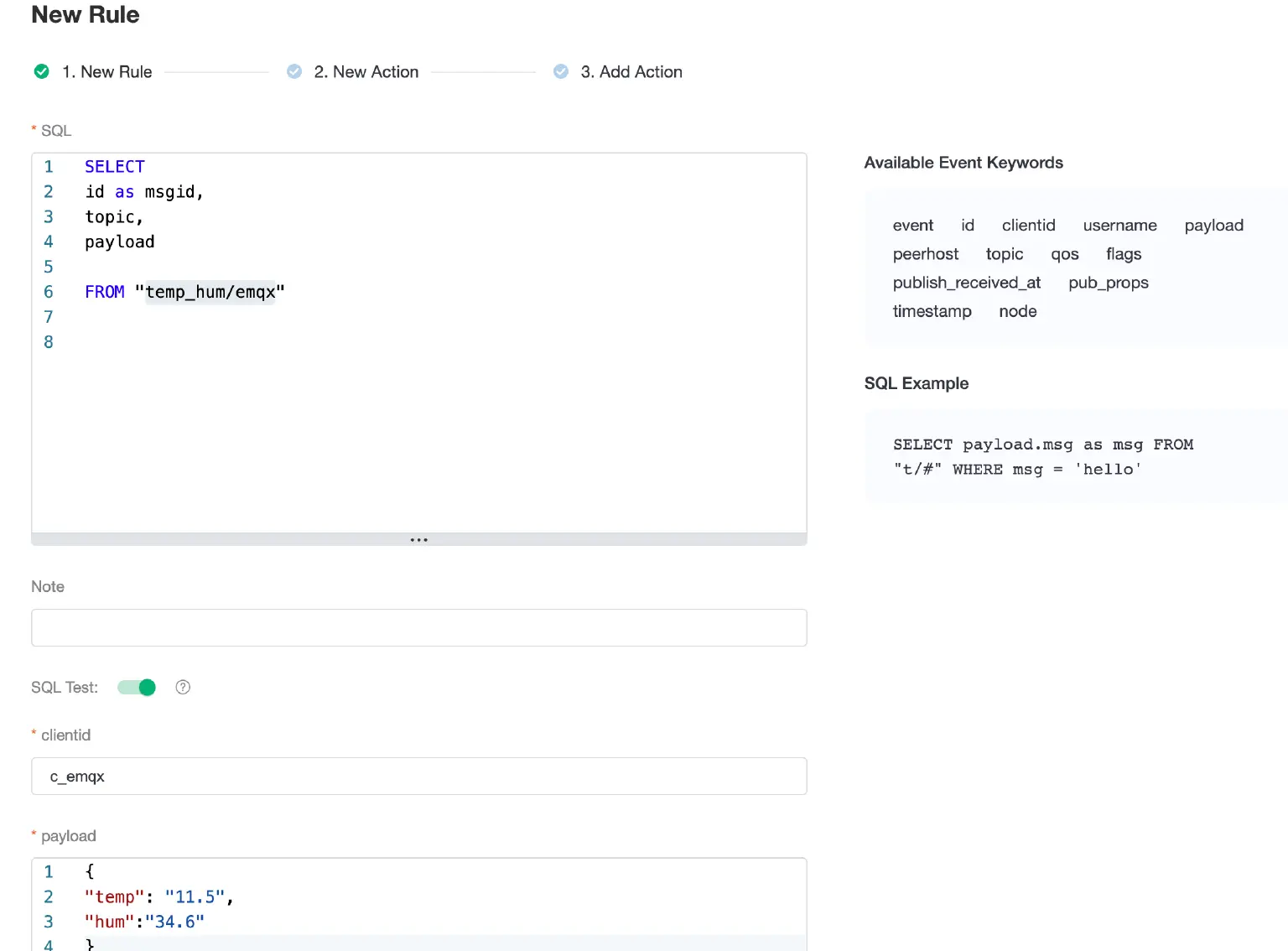The width and height of the screenshot is (1288, 951).
Task: Grab the SQL editor resize handle dots
Action: pyautogui.click(x=419, y=540)
